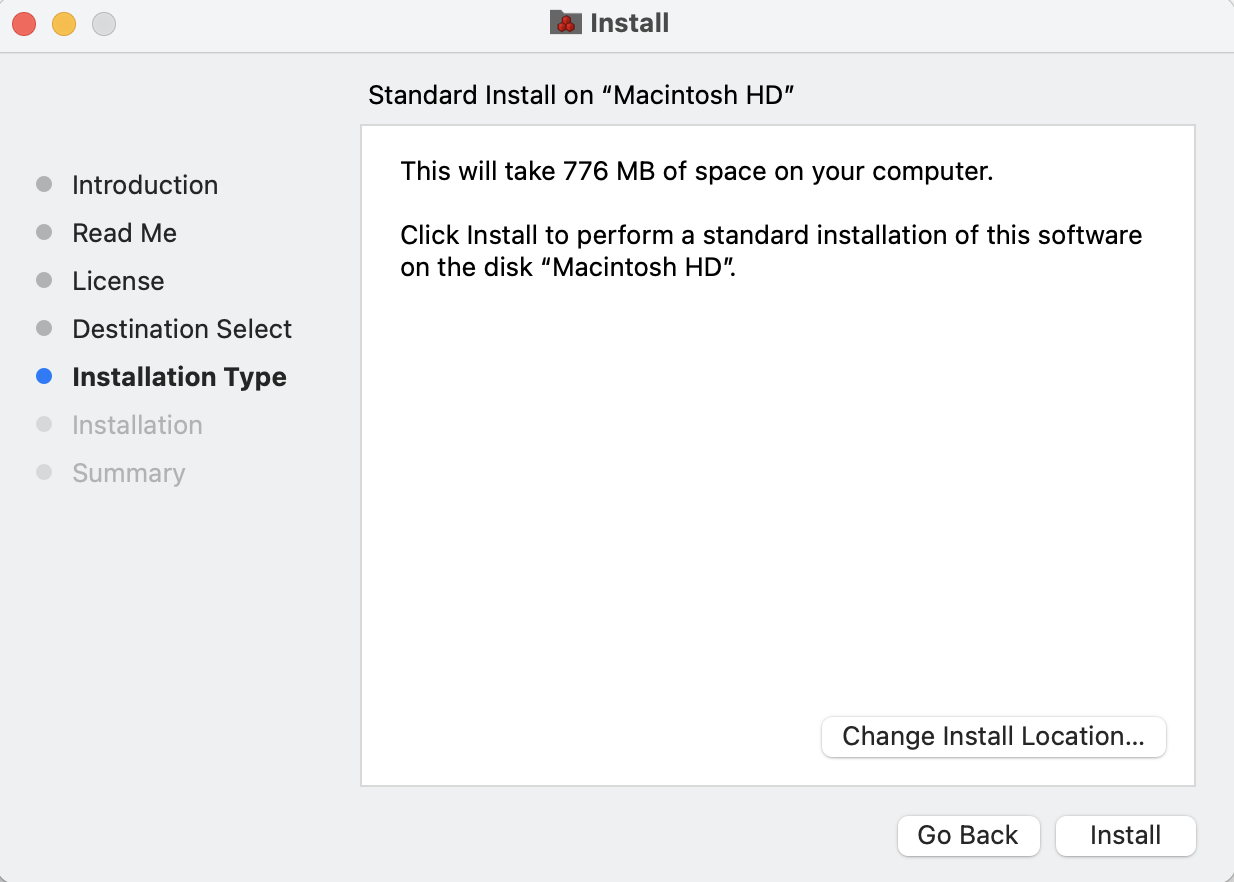Select the License step label text
The width and height of the screenshot is (1234, 882).
pos(118,281)
